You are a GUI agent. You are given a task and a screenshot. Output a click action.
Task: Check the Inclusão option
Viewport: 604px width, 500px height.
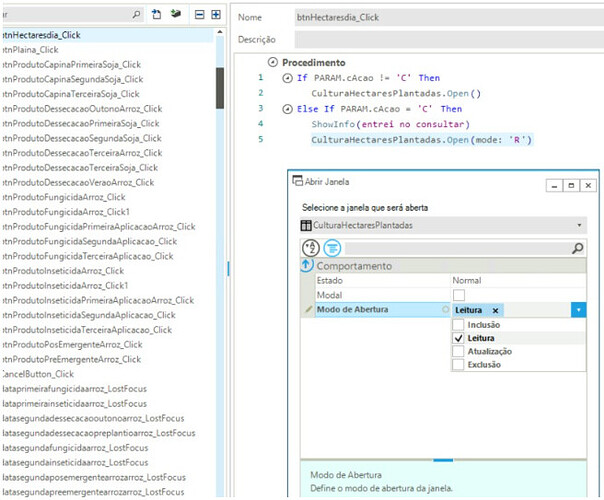pyautogui.click(x=459, y=325)
